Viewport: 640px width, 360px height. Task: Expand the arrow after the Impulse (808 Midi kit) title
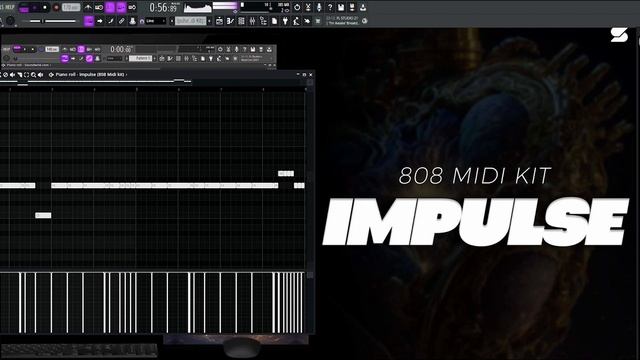point(127,75)
